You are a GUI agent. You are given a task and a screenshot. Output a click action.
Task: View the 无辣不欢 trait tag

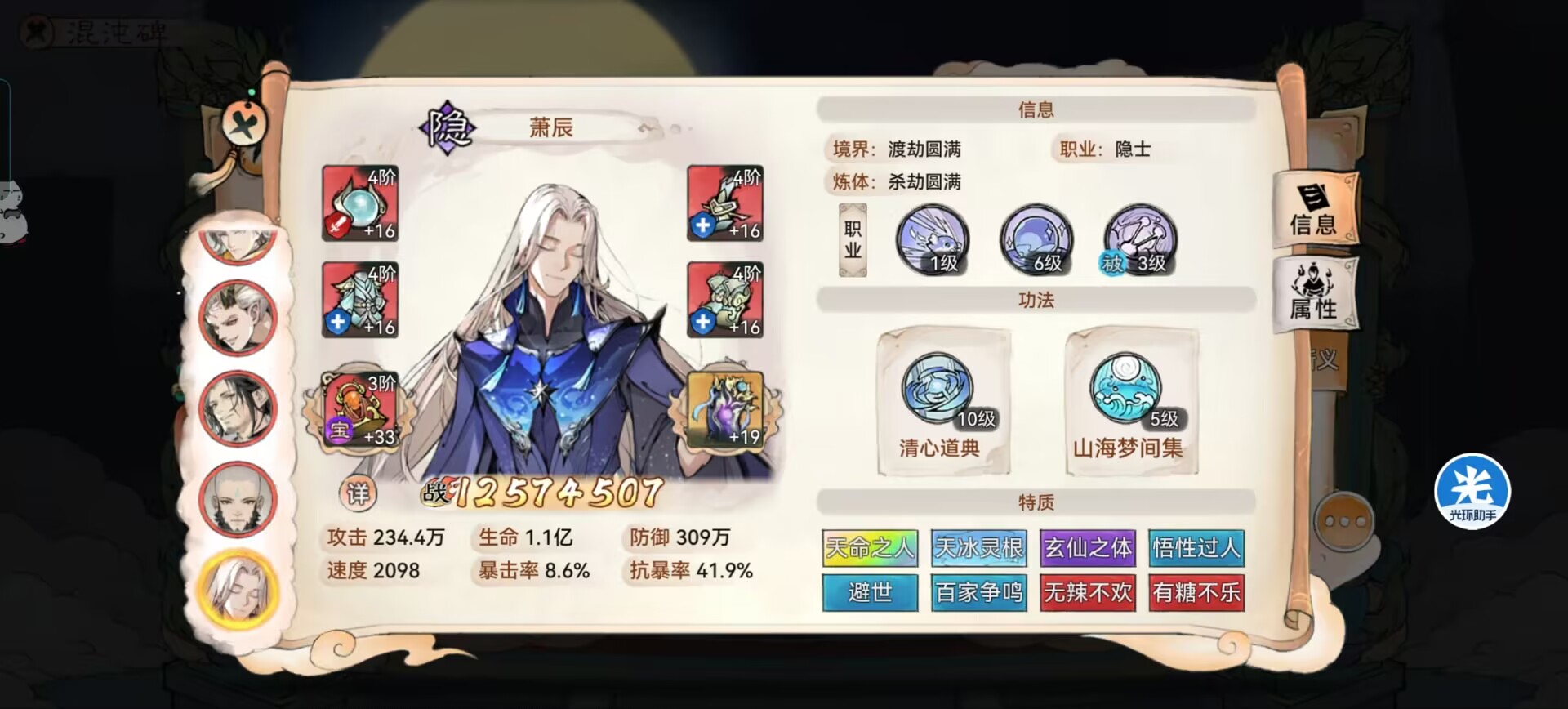pyautogui.click(x=1088, y=592)
